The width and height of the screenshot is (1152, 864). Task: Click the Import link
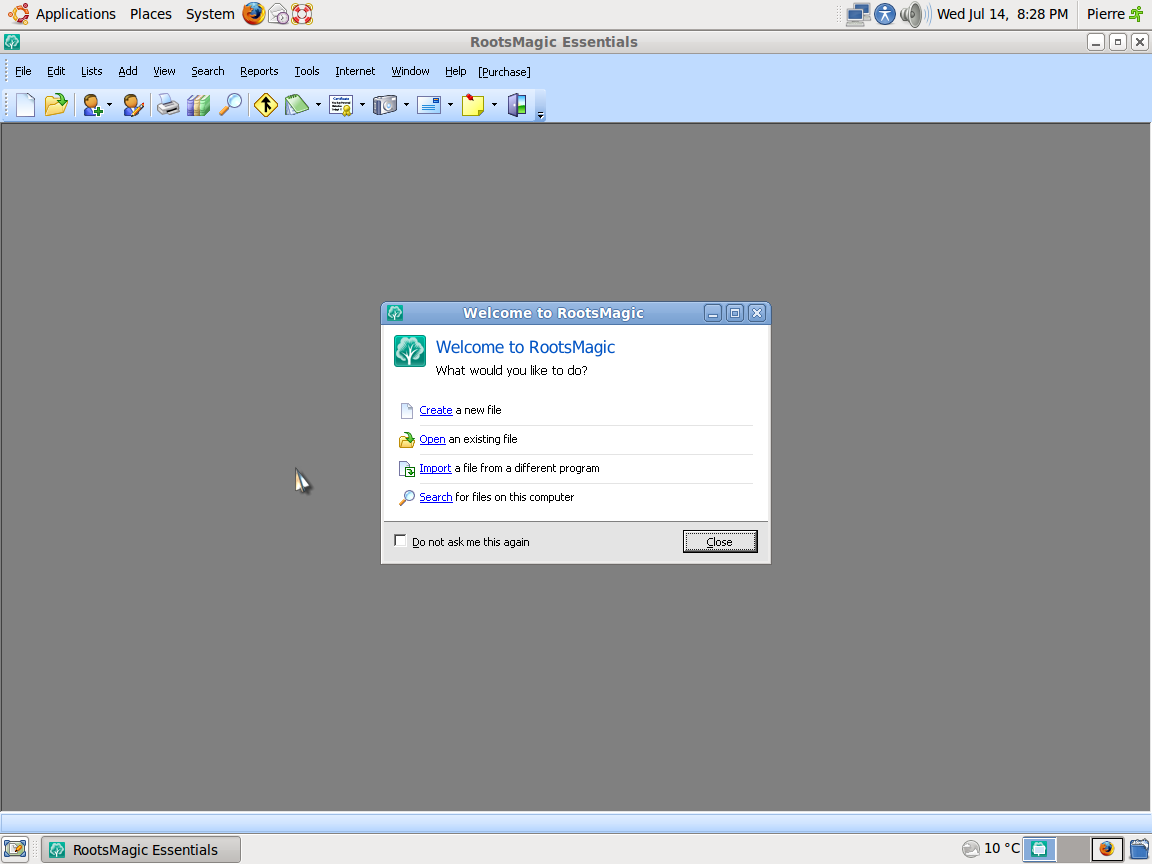435,469
